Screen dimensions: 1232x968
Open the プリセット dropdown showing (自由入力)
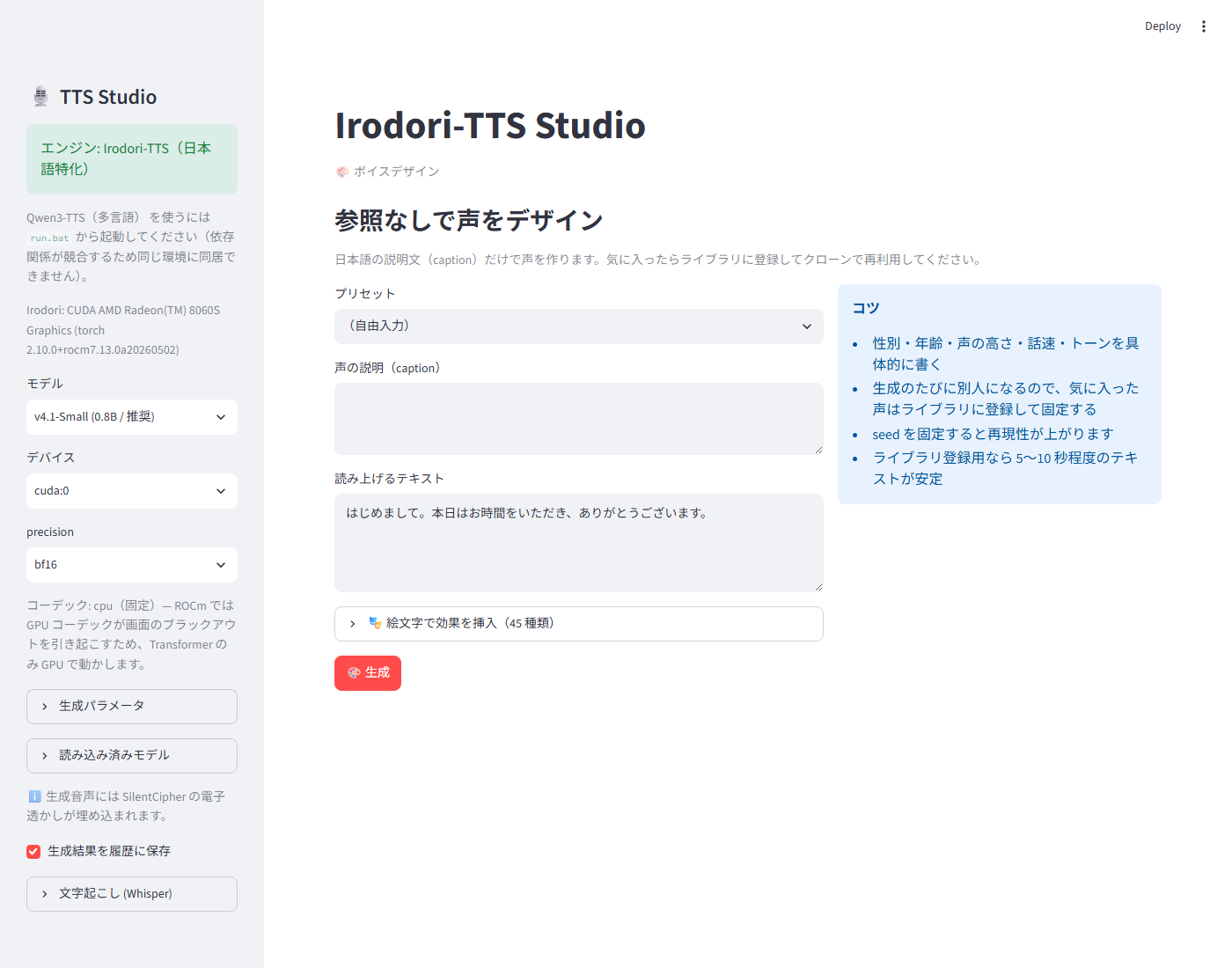point(579,326)
